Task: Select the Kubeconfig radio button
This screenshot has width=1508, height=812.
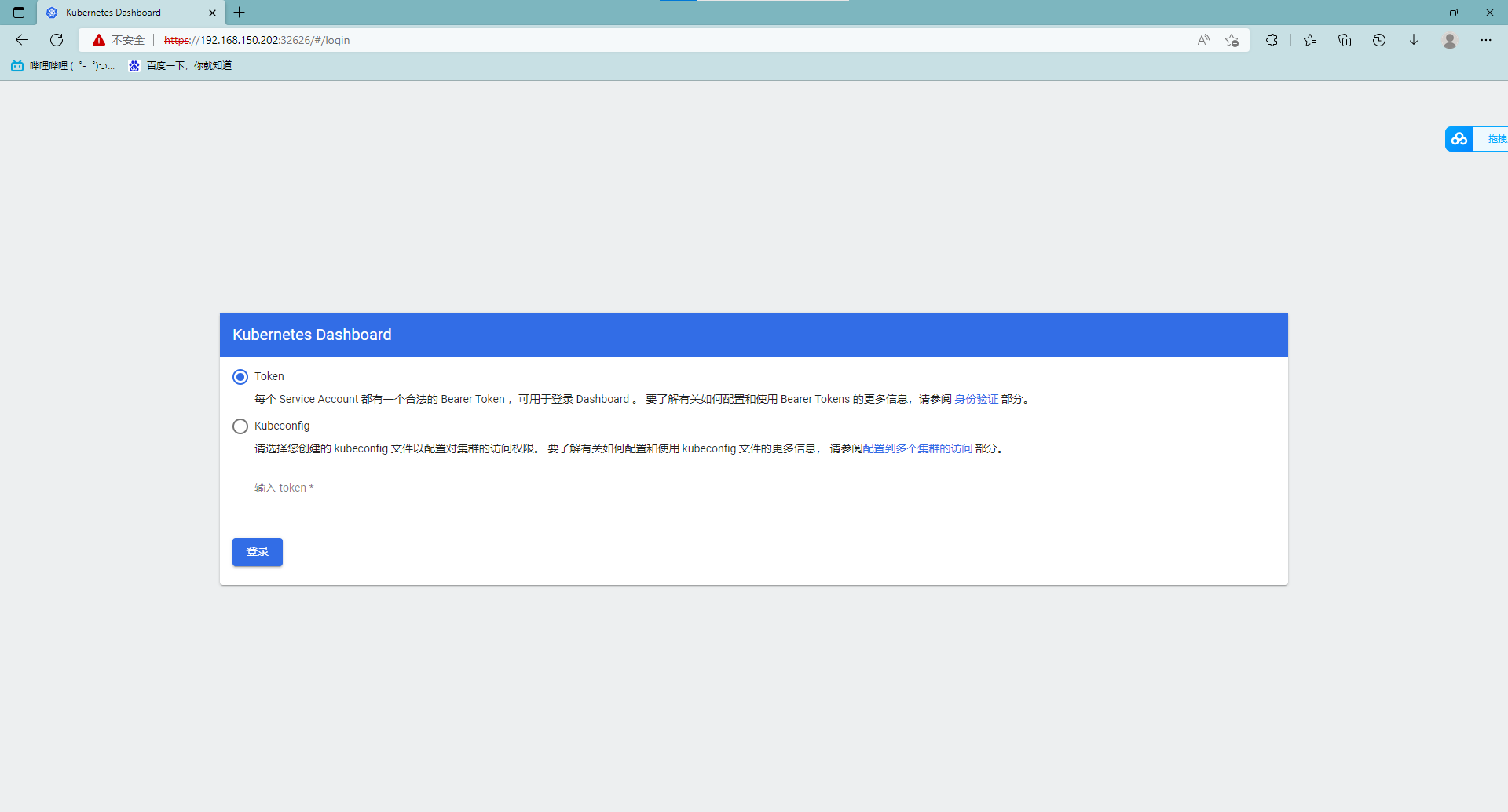Action: click(240, 426)
